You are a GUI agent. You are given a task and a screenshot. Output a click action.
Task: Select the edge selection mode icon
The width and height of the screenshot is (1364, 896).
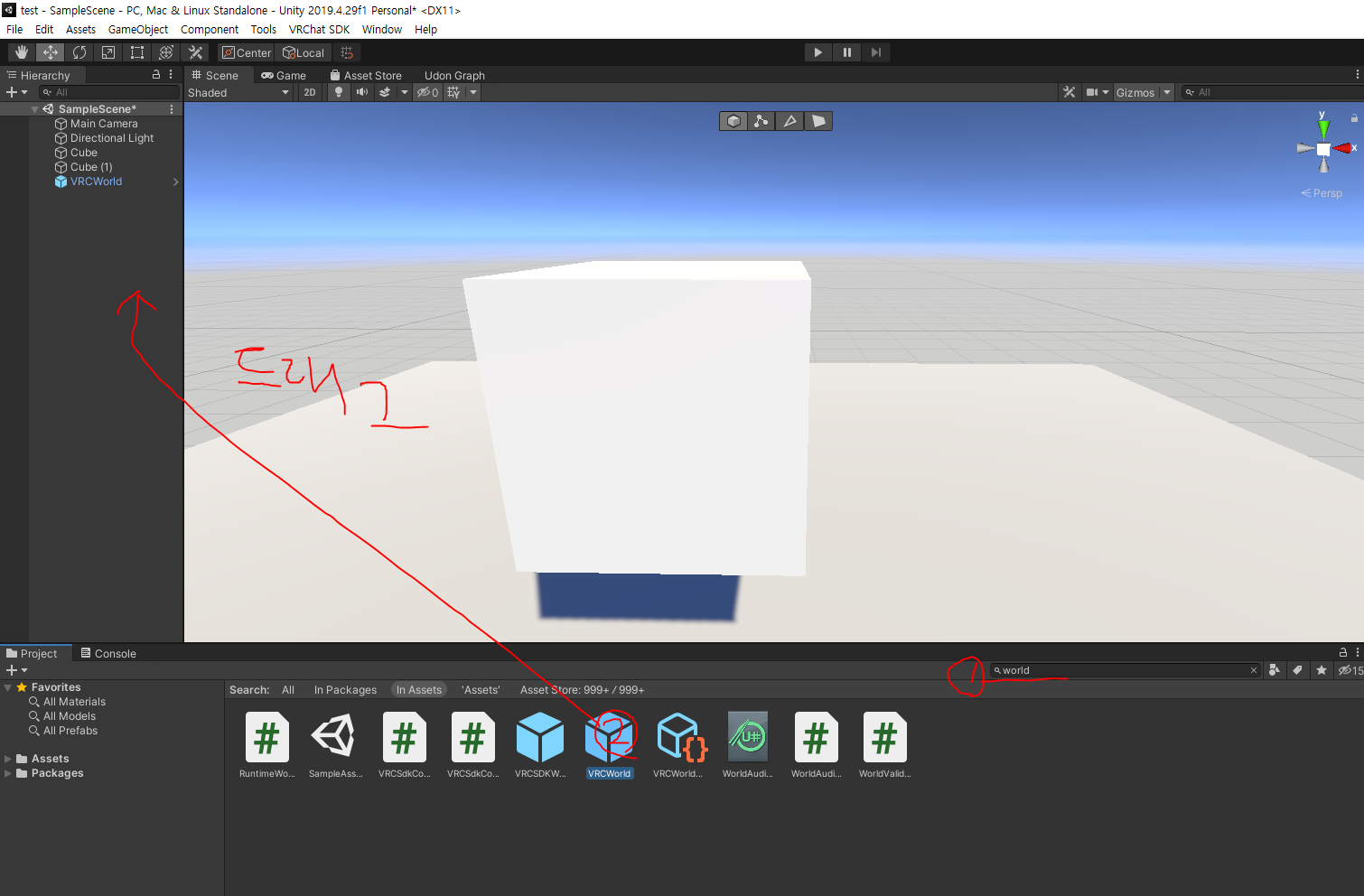[x=790, y=121]
